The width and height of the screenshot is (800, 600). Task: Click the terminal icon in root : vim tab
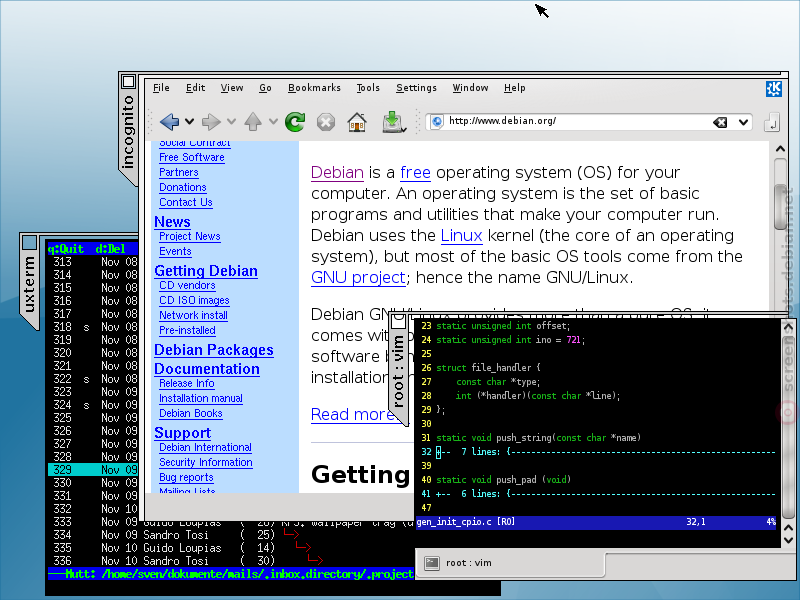pos(432,563)
